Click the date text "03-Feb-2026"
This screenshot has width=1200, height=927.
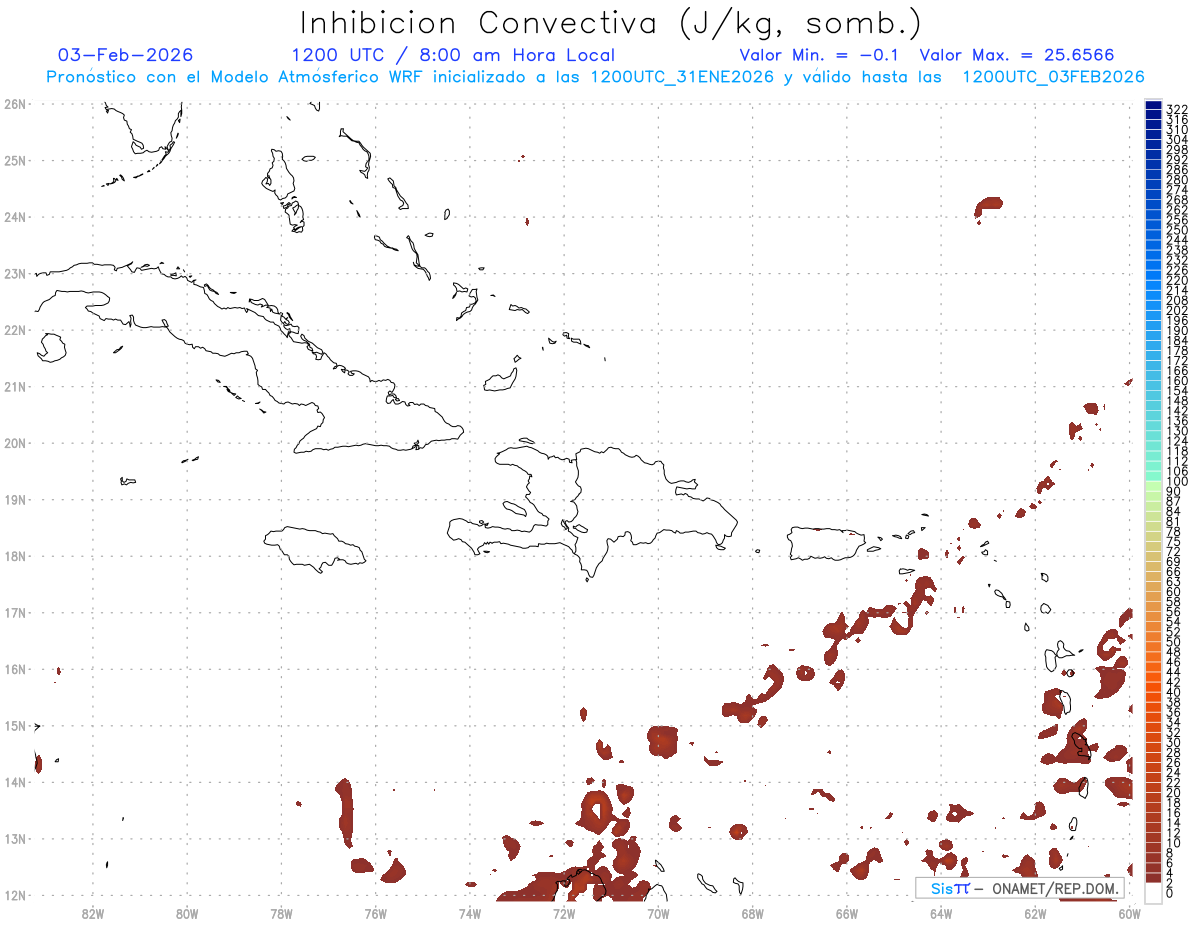click(x=126, y=55)
